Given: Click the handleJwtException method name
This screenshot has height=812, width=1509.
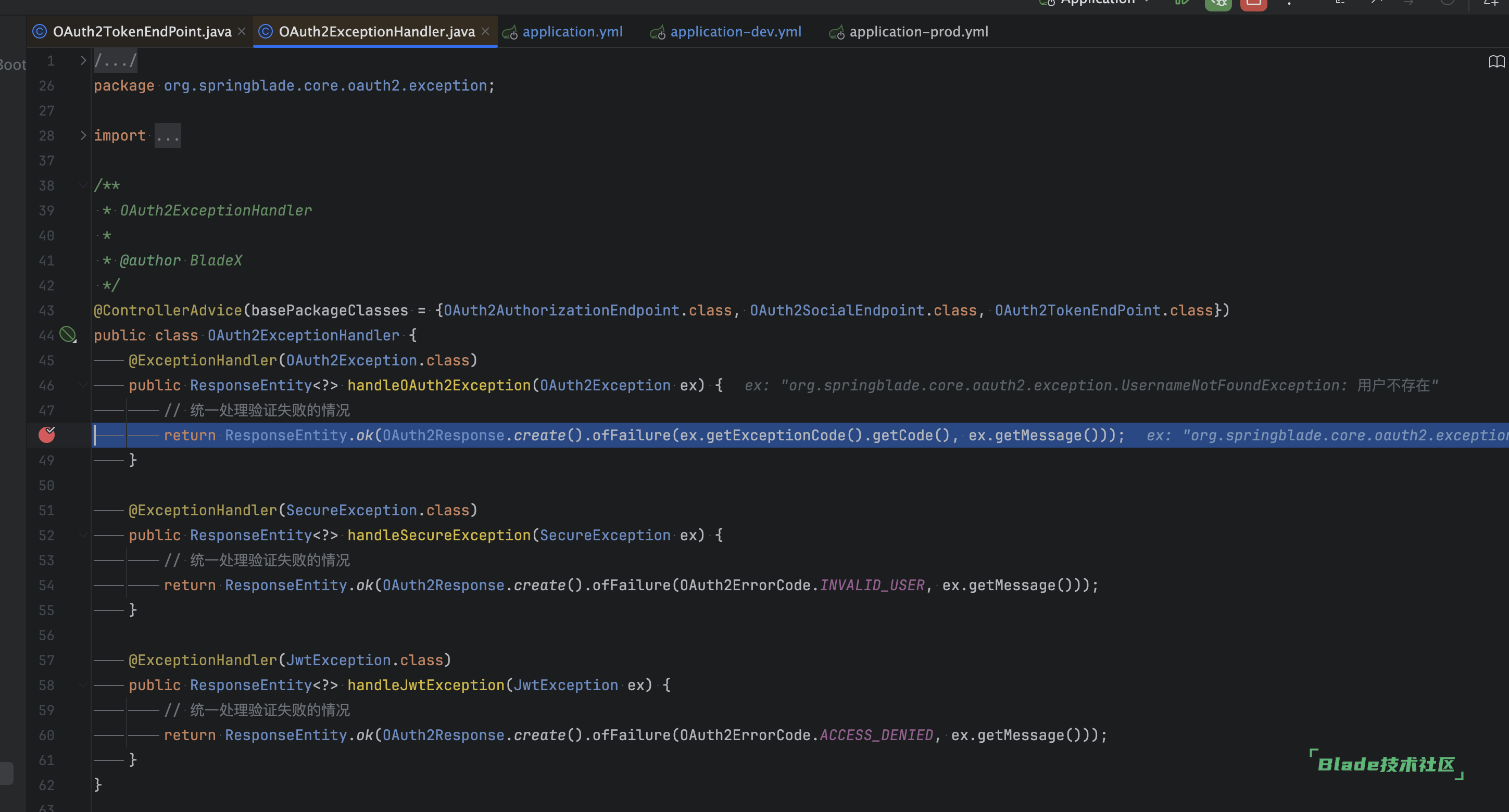Looking at the screenshot, I should click(426, 685).
